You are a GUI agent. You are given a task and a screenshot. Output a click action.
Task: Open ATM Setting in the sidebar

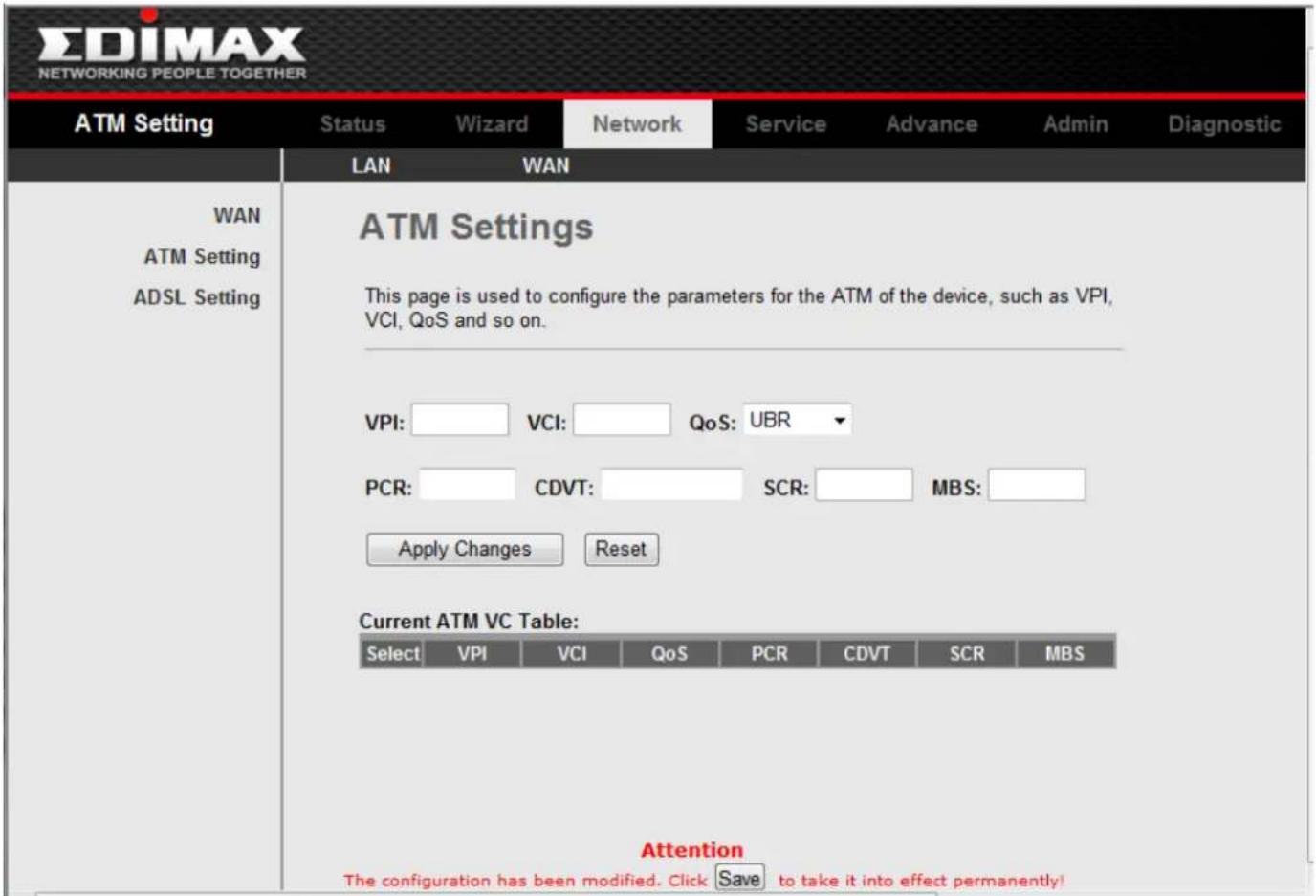(202, 256)
